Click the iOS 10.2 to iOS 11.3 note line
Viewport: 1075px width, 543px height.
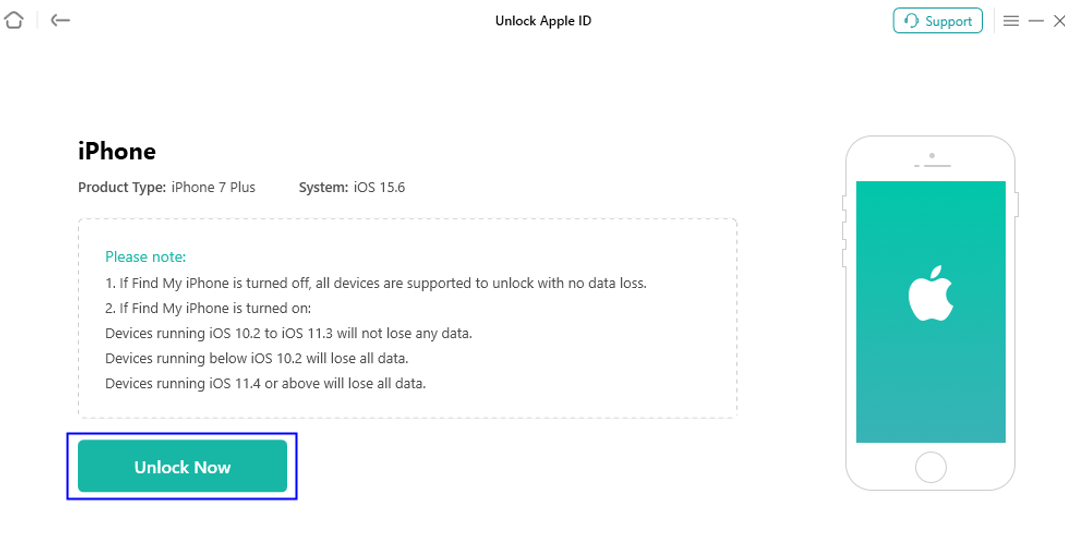(x=289, y=334)
